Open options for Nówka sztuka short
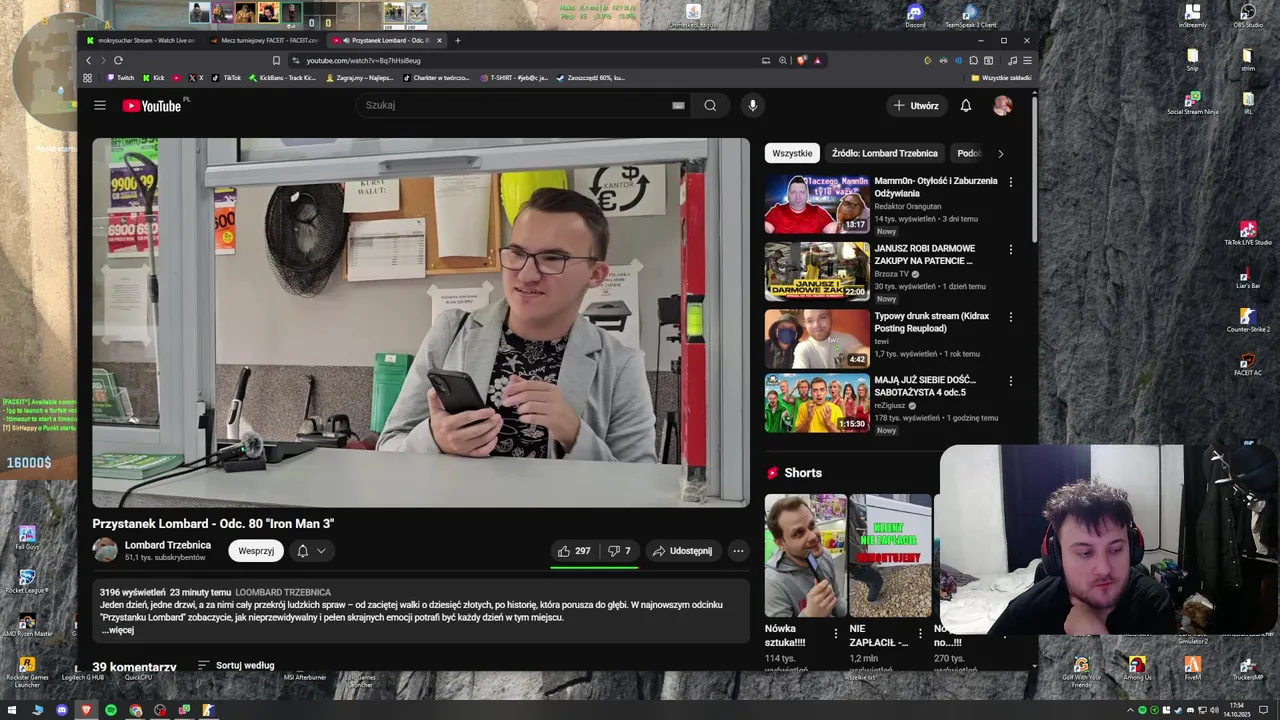The width and height of the screenshot is (1280, 720). pos(836,633)
